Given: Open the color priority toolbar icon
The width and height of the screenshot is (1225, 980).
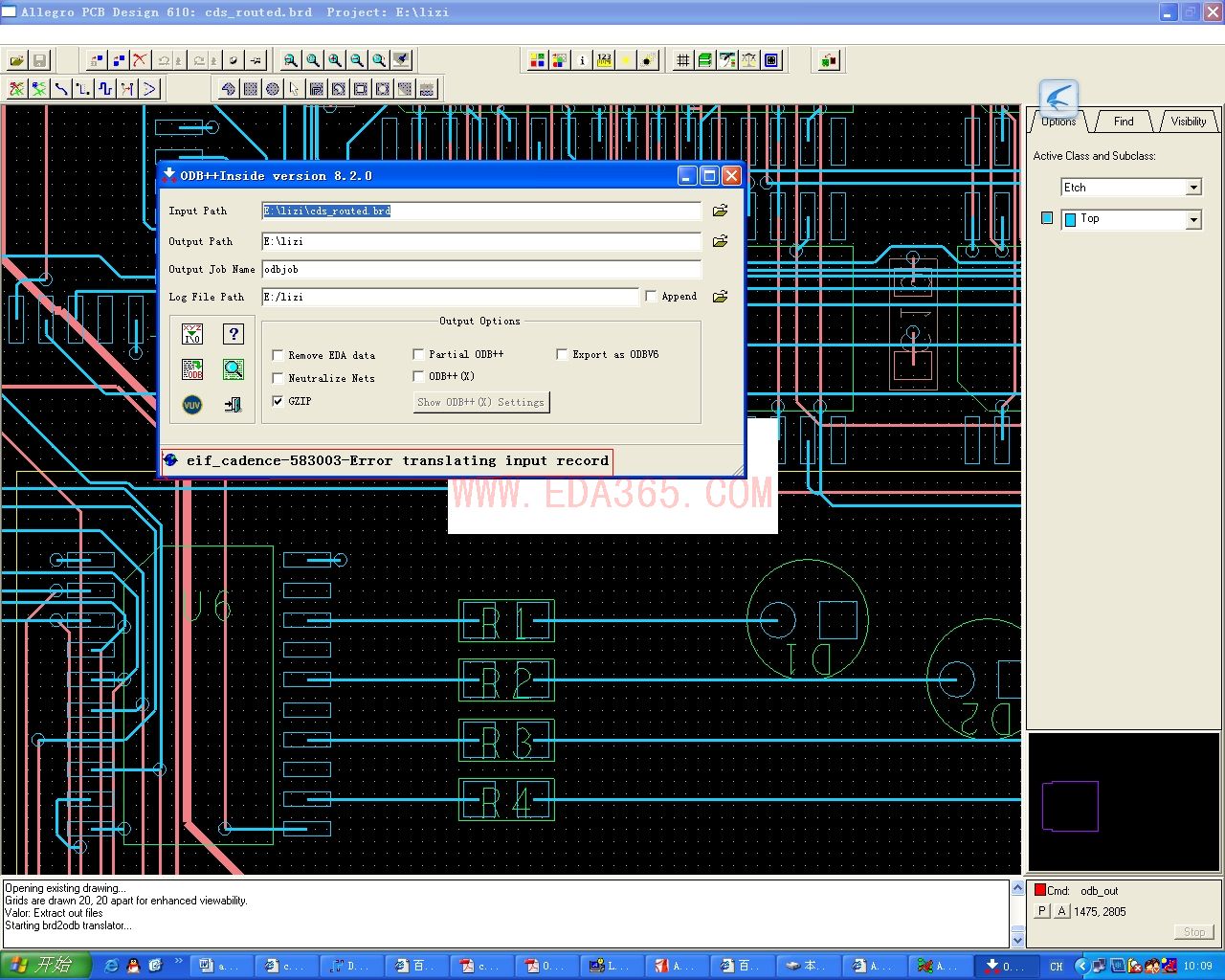Looking at the screenshot, I should pos(559,59).
